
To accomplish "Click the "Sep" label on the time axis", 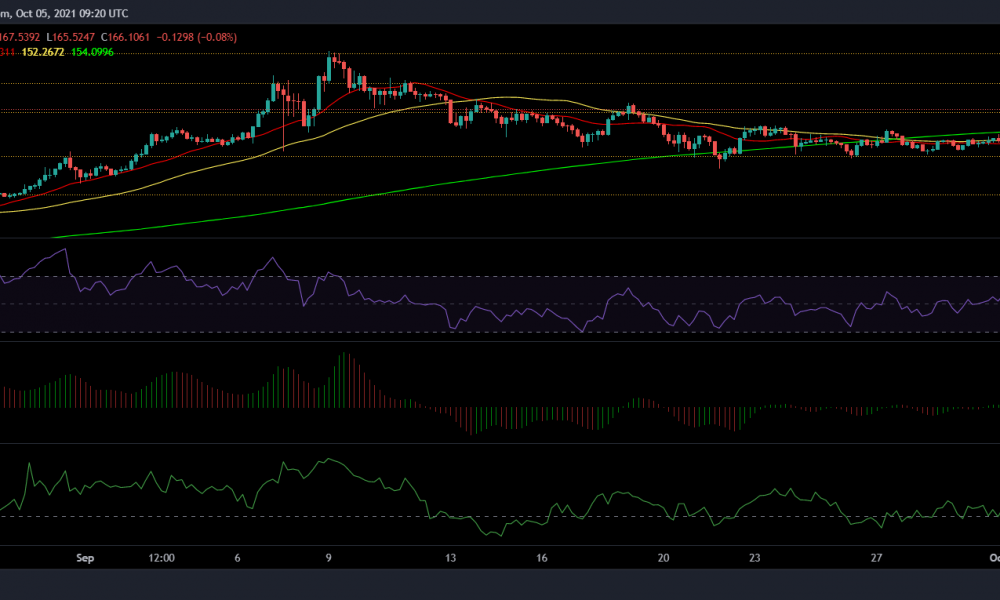I will pos(85,558).
